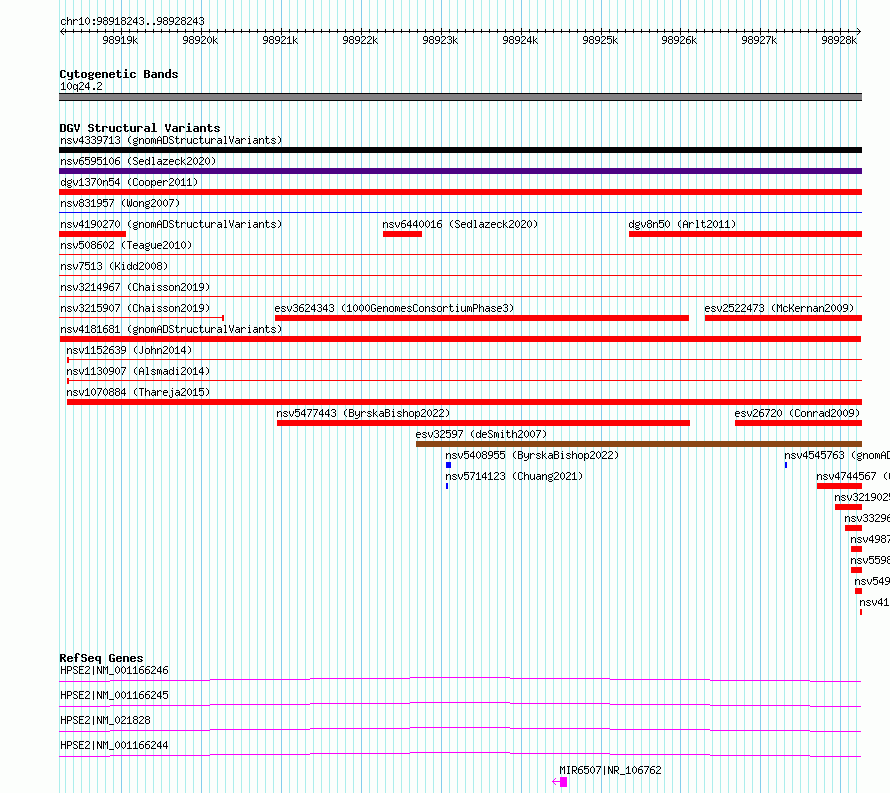Open nsv7513 (Kidd2008) variant label

point(114,266)
